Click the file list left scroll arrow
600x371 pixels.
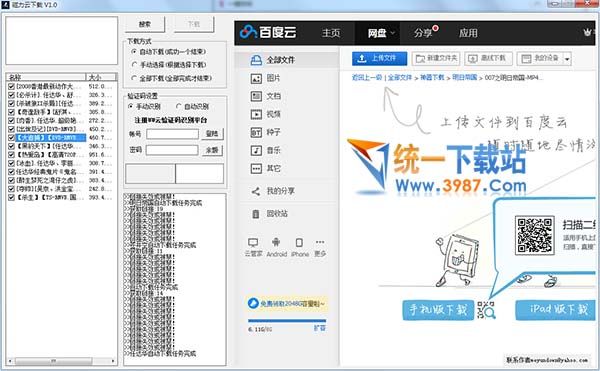click(x=10, y=361)
